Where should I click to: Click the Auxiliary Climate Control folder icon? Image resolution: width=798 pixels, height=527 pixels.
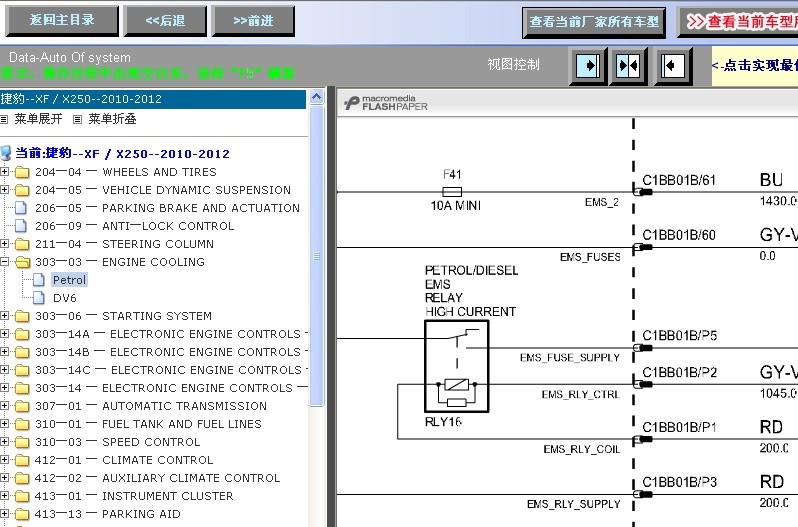point(22,478)
